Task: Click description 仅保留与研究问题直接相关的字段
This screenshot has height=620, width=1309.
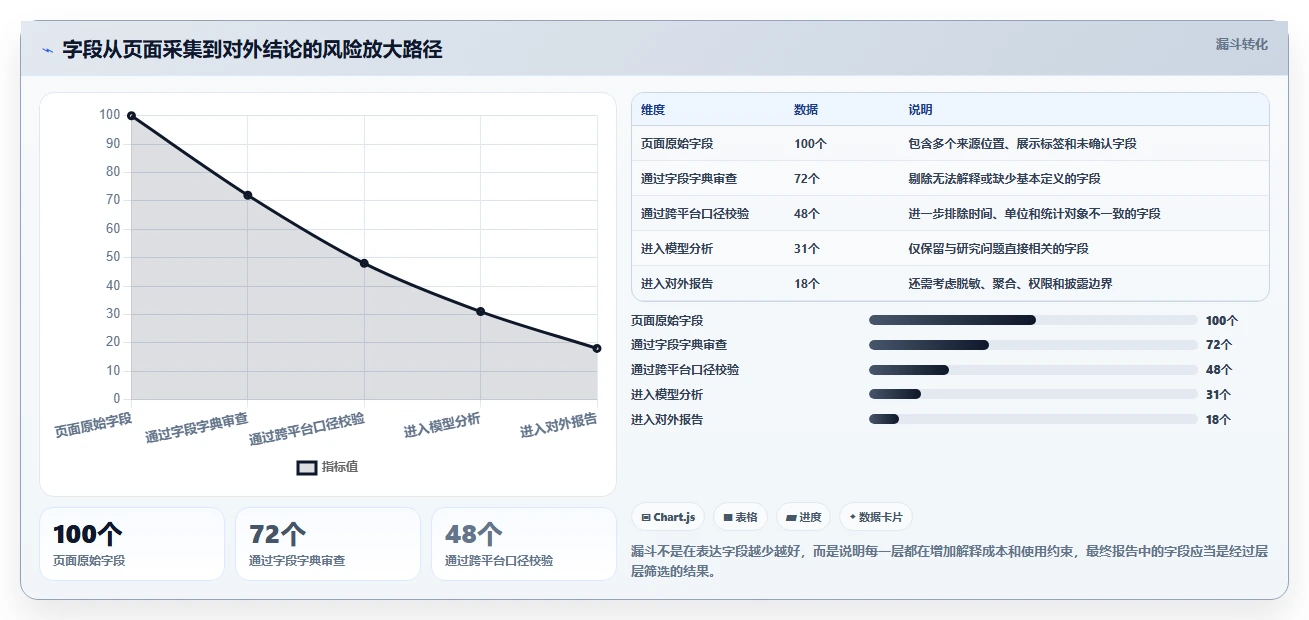Action: pyautogui.click(x=998, y=249)
